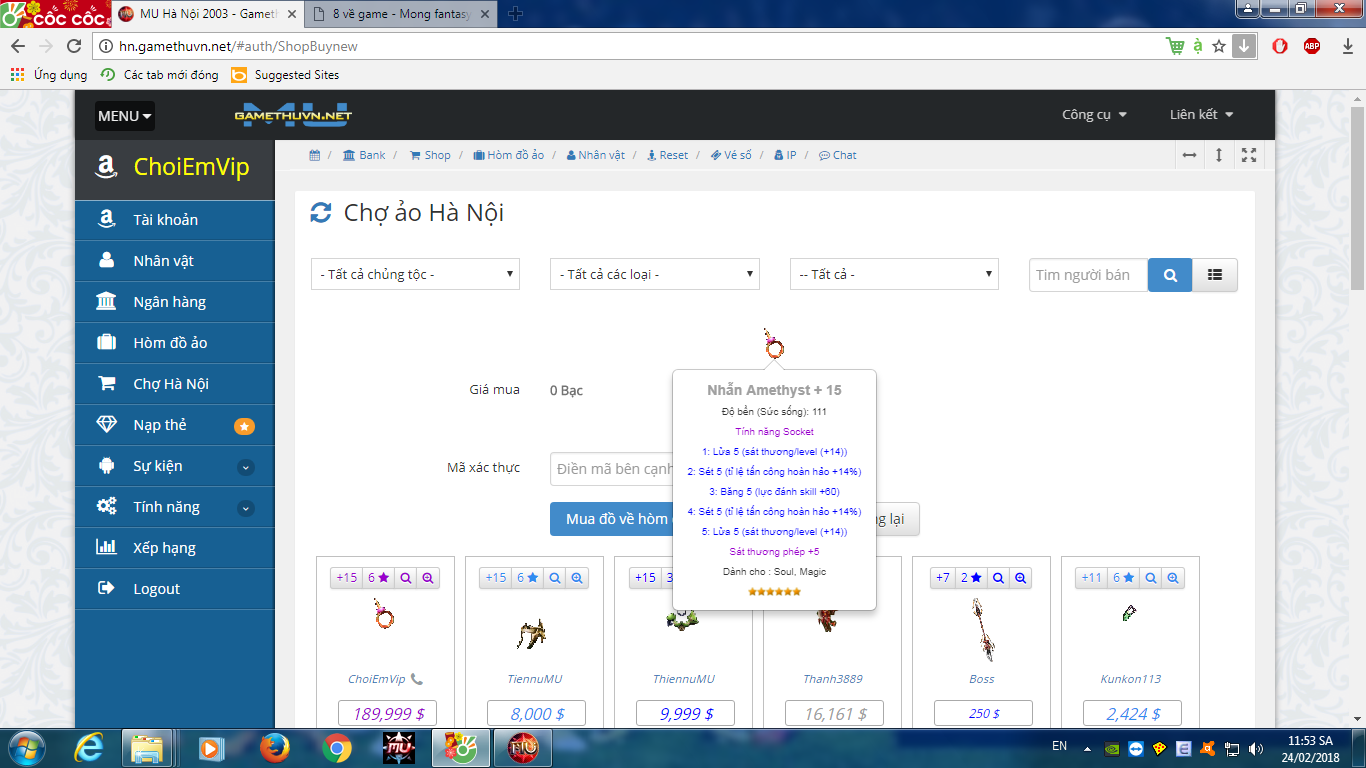1366x768 pixels.
Task: Click Vé số breadcrumb link
Action: click(x=731, y=155)
